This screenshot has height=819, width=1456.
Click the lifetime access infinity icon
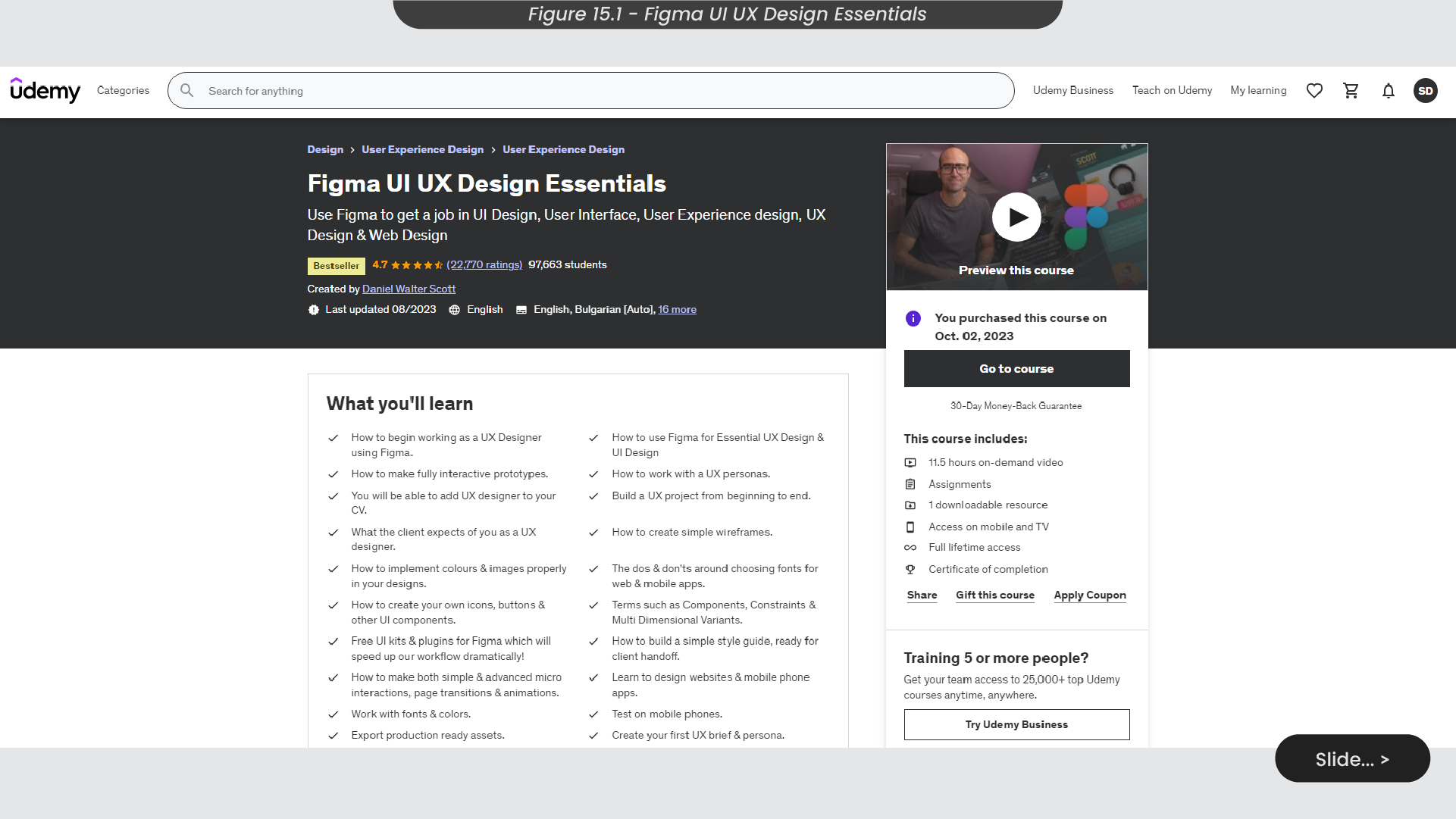coord(910,548)
